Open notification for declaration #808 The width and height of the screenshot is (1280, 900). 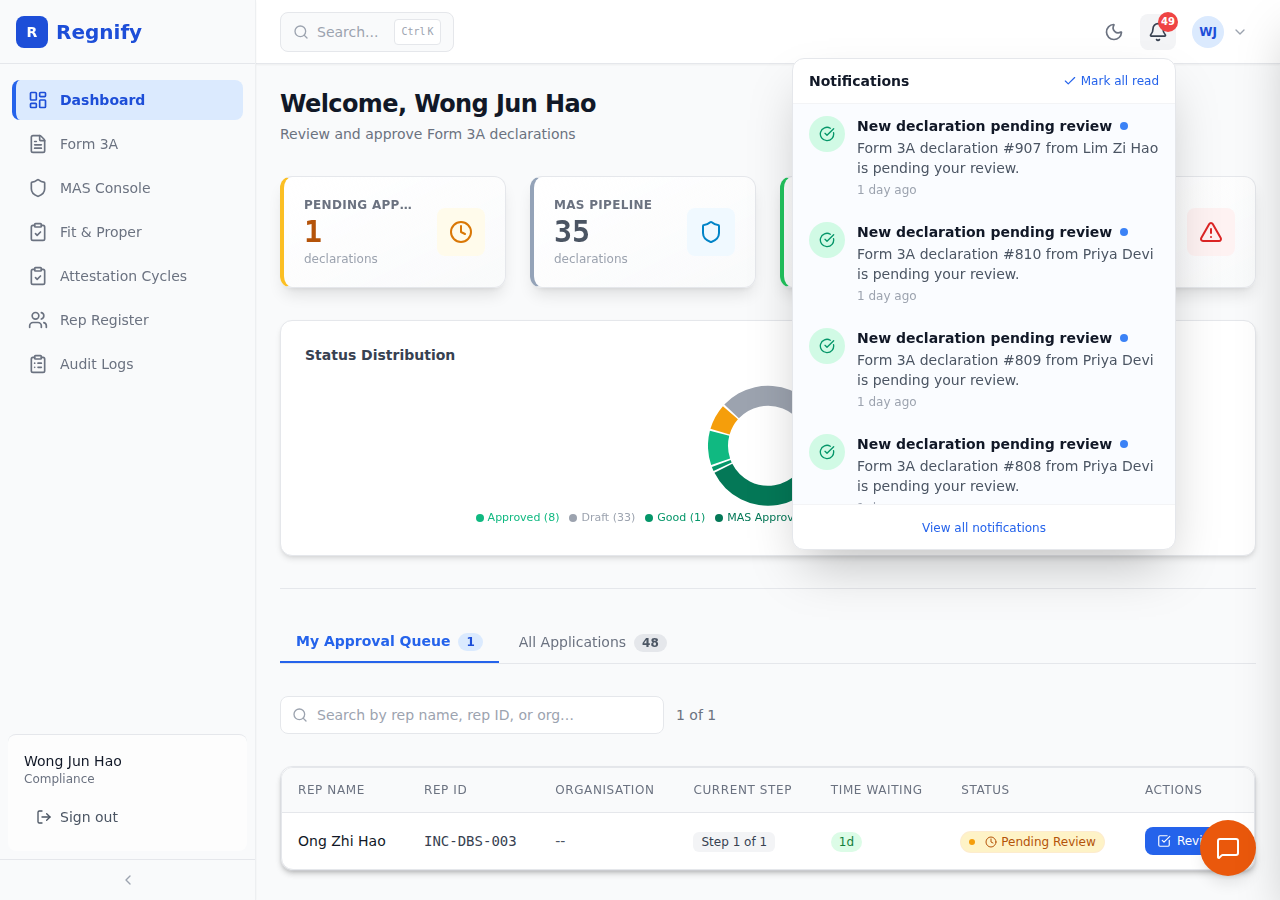(984, 463)
